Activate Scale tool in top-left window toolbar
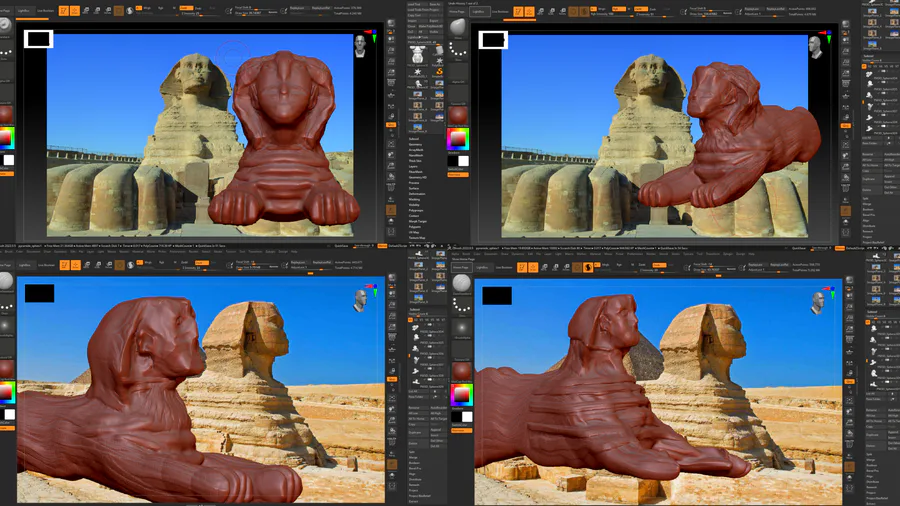This screenshot has height=506, width=900. coord(96,10)
